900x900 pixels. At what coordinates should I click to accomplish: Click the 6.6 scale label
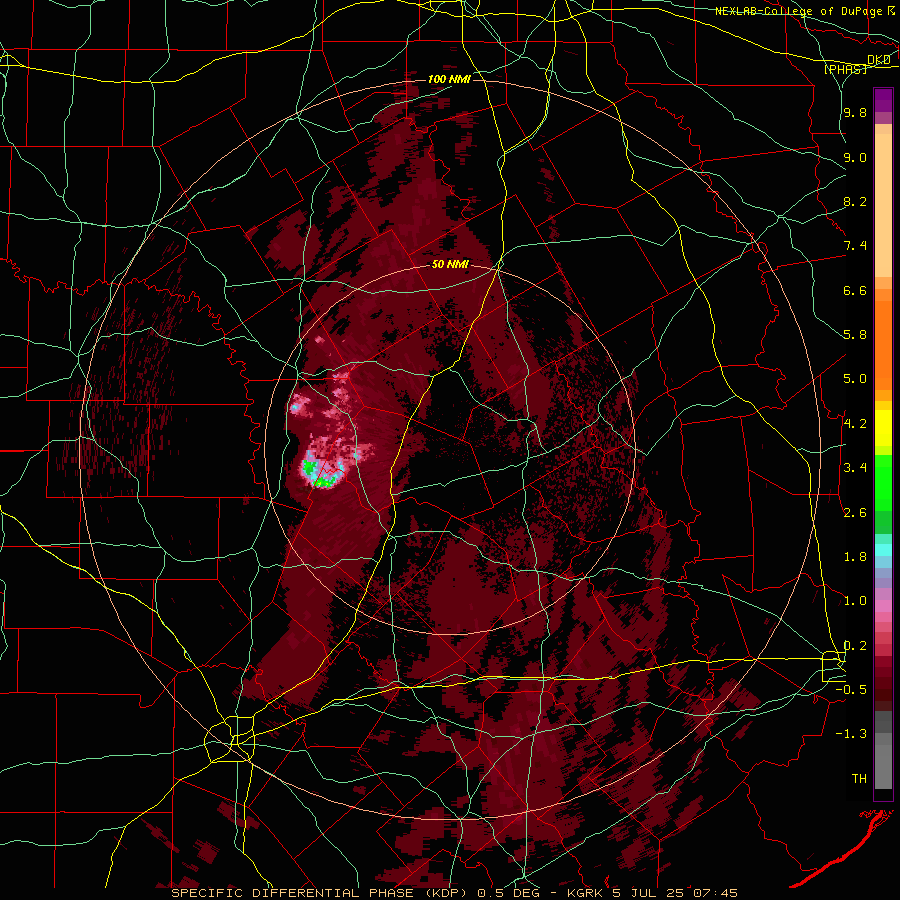(855, 290)
